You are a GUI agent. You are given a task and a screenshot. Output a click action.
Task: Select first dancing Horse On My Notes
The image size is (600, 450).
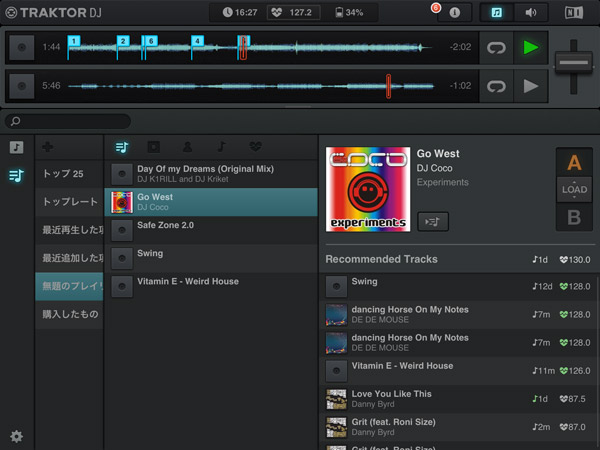(458, 315)
